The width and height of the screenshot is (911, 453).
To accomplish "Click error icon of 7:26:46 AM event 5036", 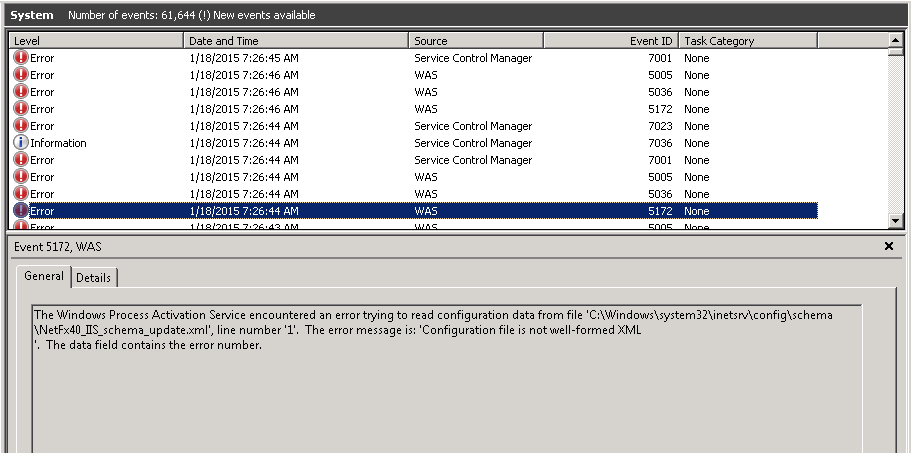I will (x=21, y=92).
